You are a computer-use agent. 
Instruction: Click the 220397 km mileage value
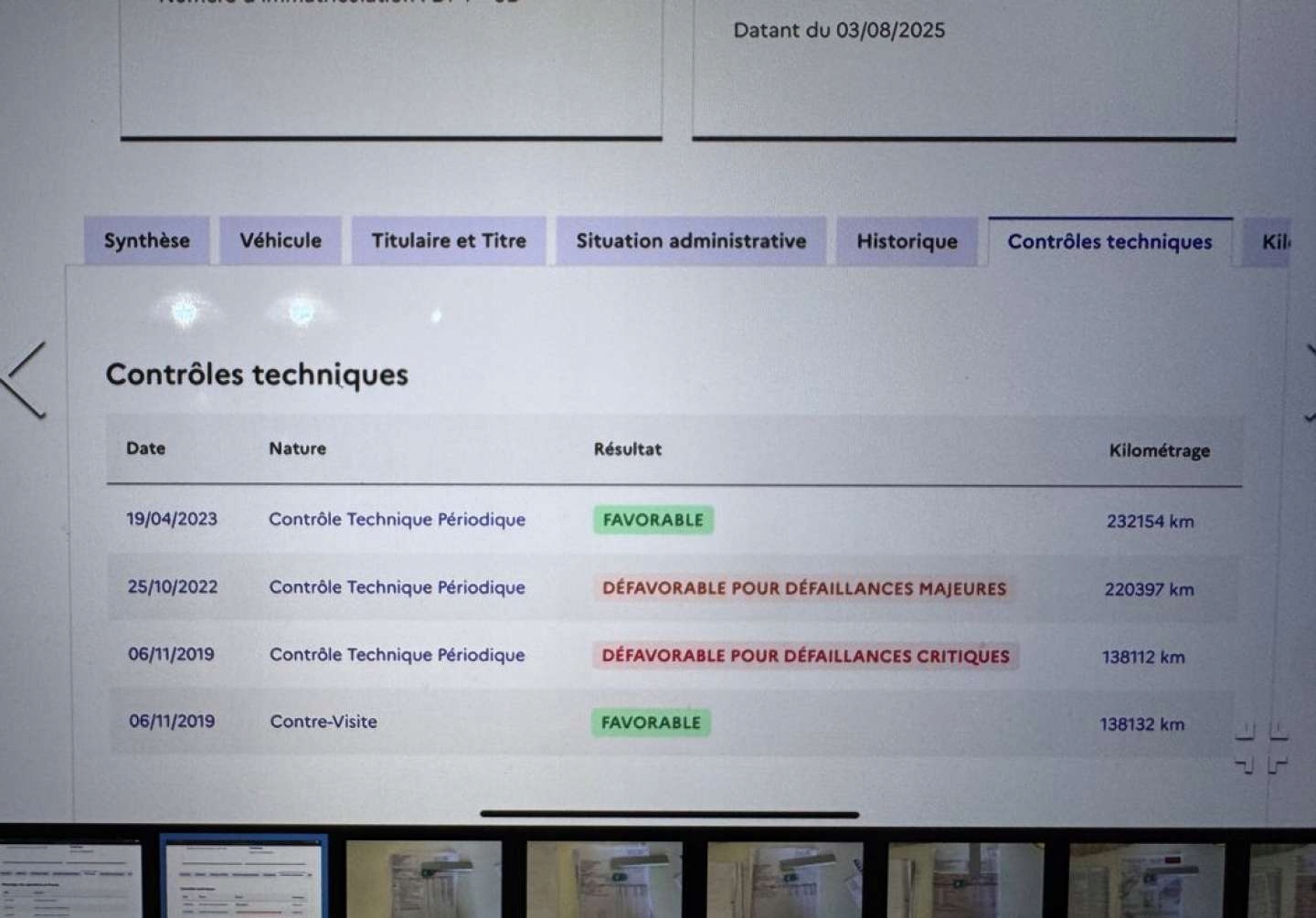click(x=1150, y=589)
